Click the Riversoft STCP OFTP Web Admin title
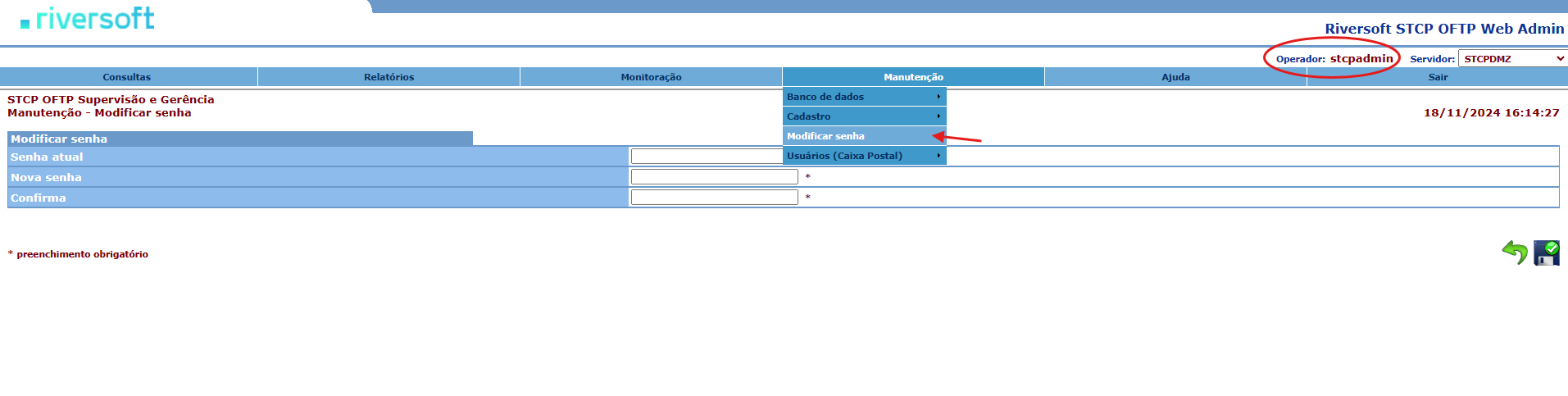1568x396 pixels. (1444, 29)
